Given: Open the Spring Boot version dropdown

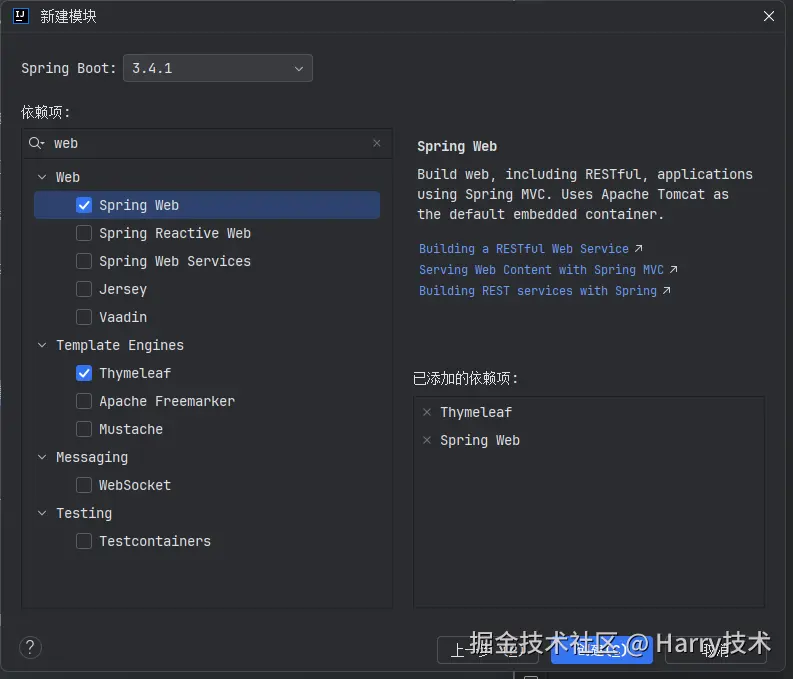Looking at the screenshot, I should [x=218, y=68].
